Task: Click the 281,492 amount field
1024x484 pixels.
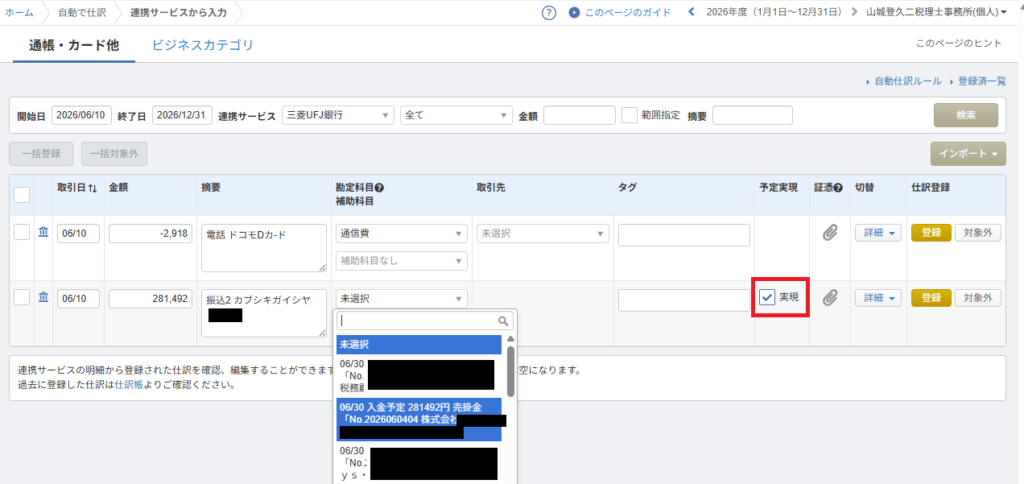Action: (151, 298)
